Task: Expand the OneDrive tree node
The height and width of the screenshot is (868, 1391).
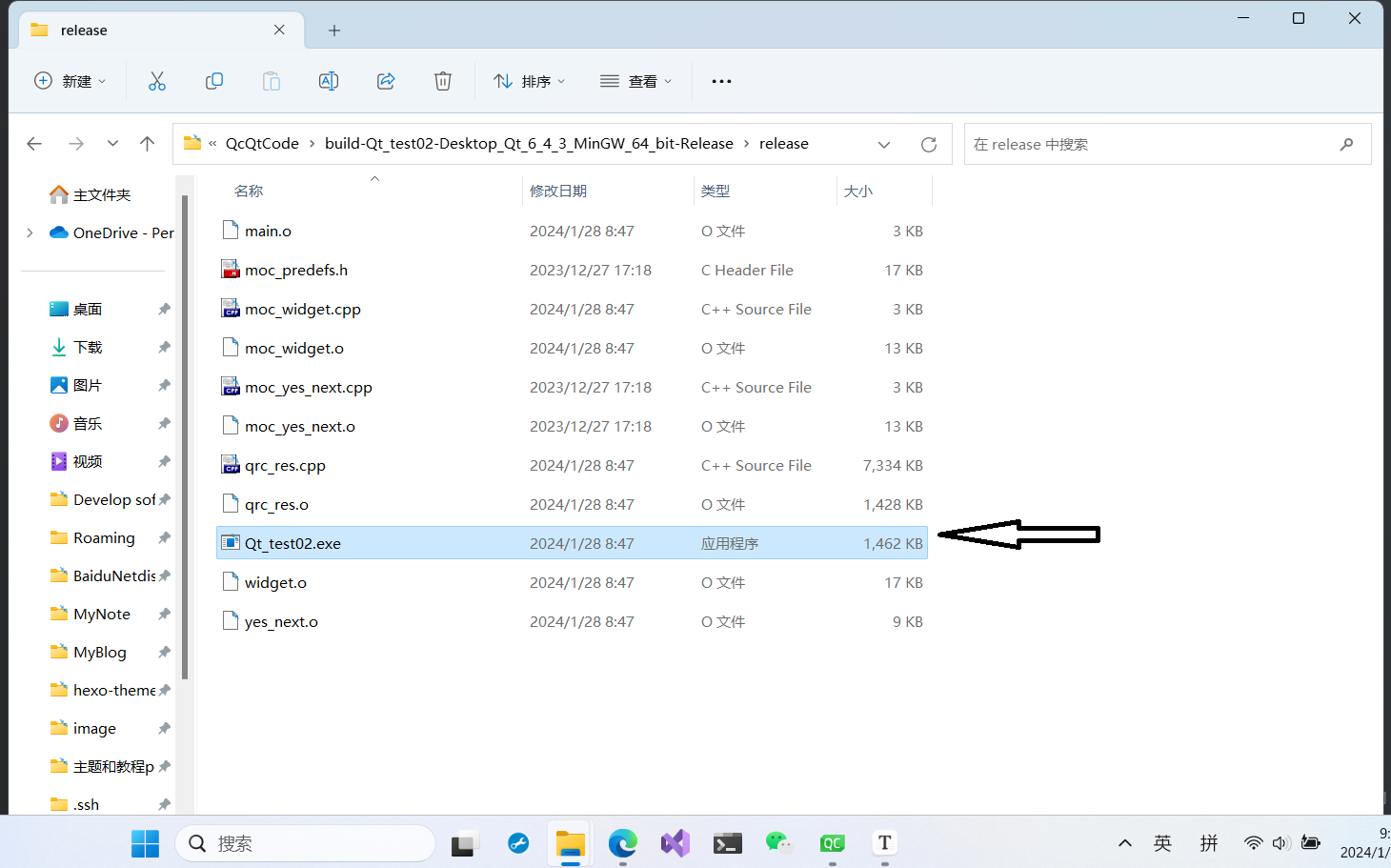Action: (30, 232)
